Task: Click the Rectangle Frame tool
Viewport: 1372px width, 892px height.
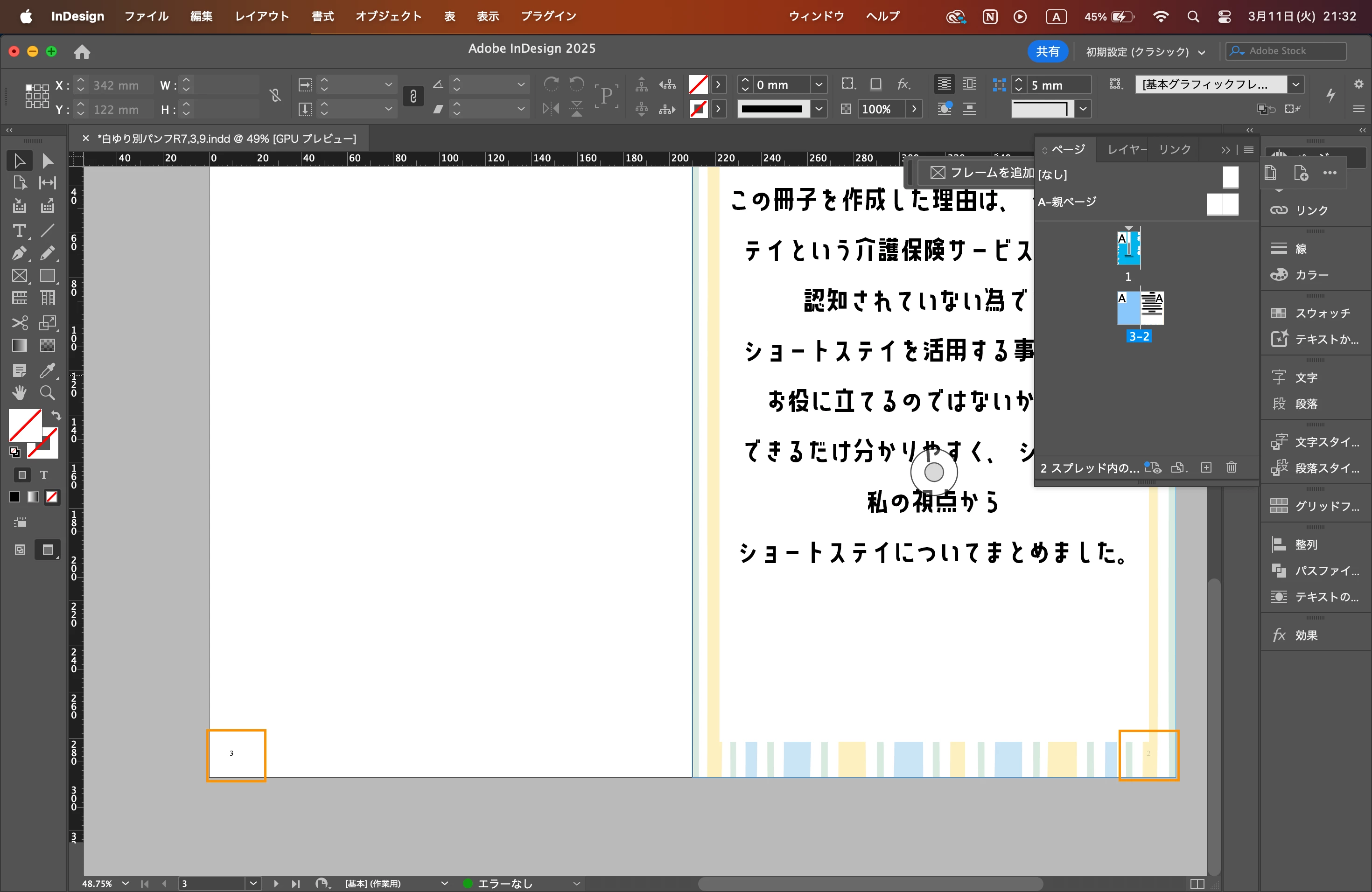Action: (19, 276)
